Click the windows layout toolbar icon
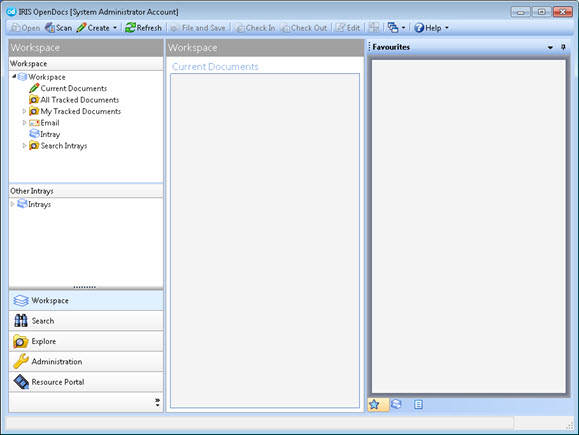 [x=393, y=28]
